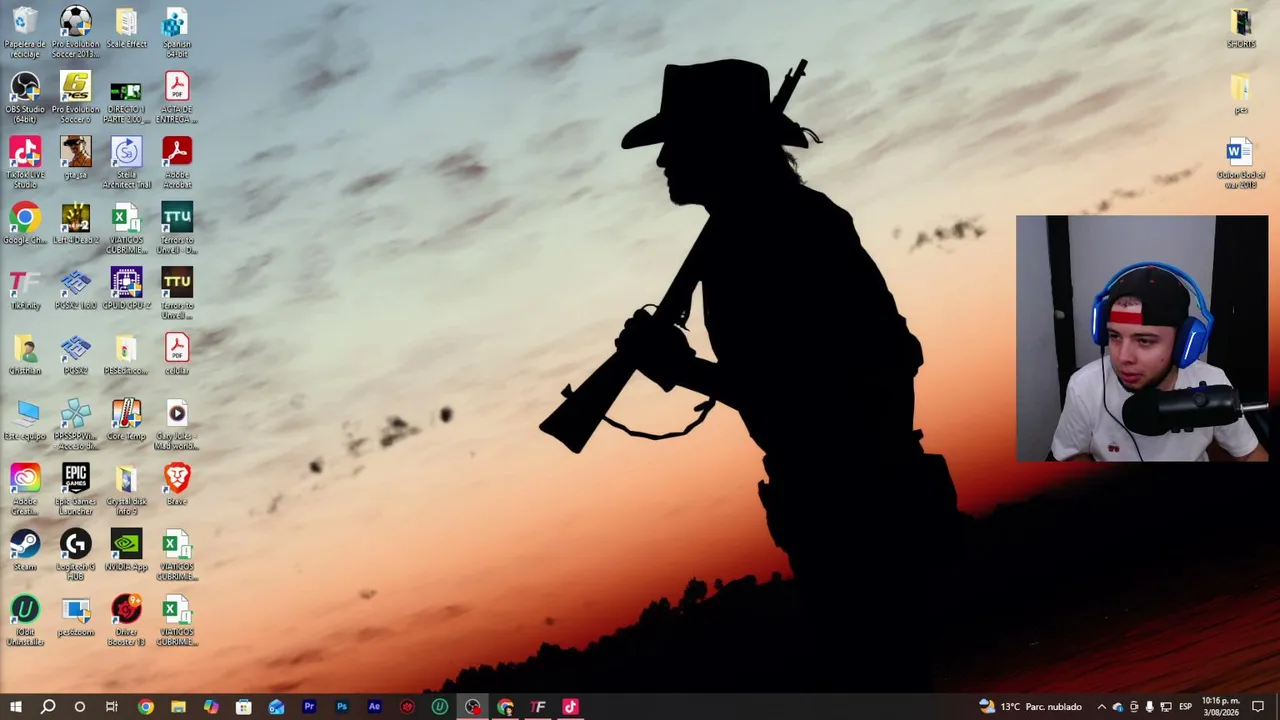Open IObit Uninstaller desktop shortcut
Viewport: 1280px width, 720px height.
coord(25,620)
